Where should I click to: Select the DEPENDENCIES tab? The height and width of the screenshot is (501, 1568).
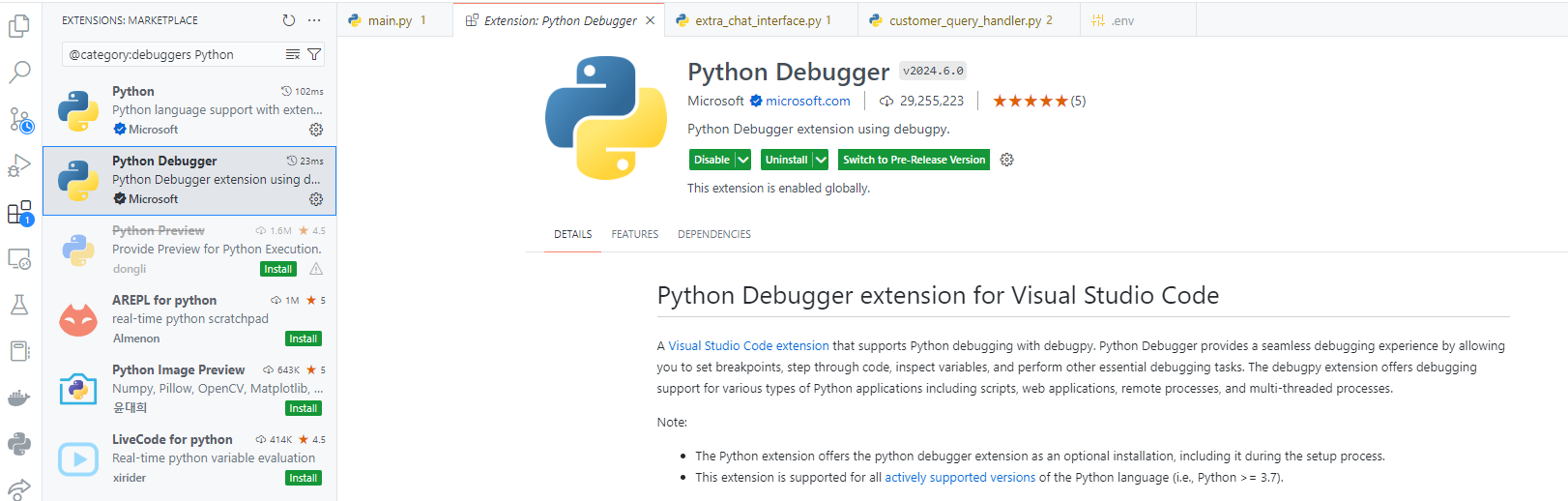[x=714, y=234]
